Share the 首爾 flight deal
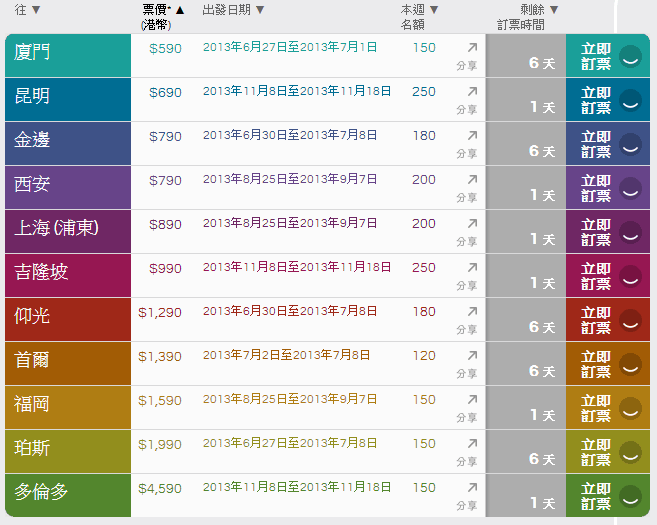Screen dimensions: 657x525 [x=472, y=355]
